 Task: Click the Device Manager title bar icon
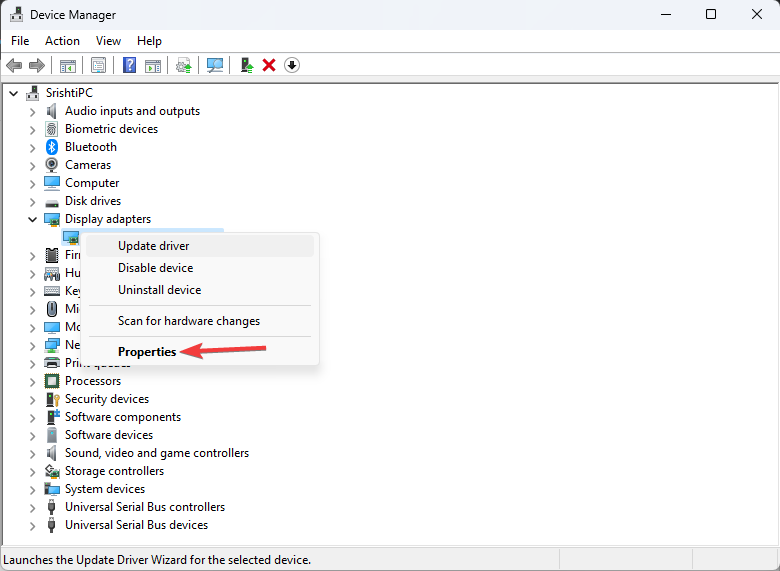tap(16, 14)
